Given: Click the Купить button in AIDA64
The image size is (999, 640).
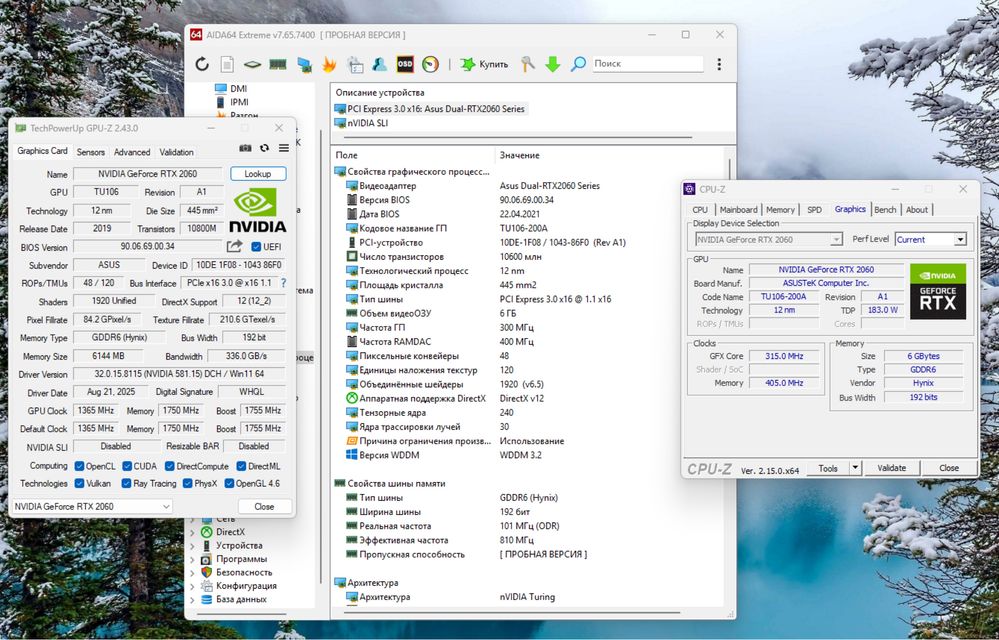Looking at the screenshot, I should coord(485,64).
